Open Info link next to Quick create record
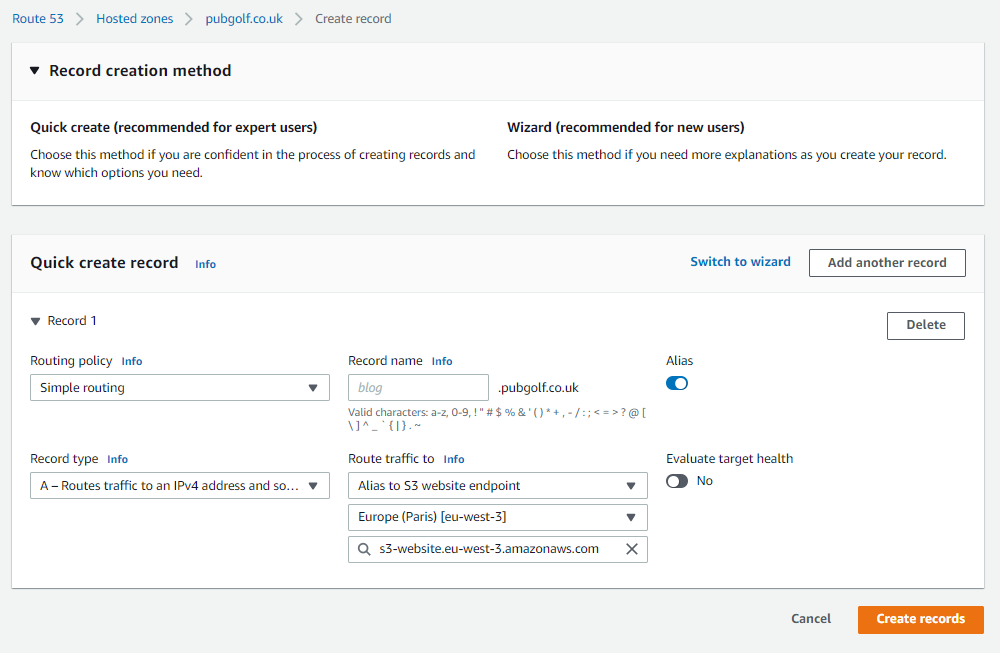The image size is (1000, 653). 205,264
